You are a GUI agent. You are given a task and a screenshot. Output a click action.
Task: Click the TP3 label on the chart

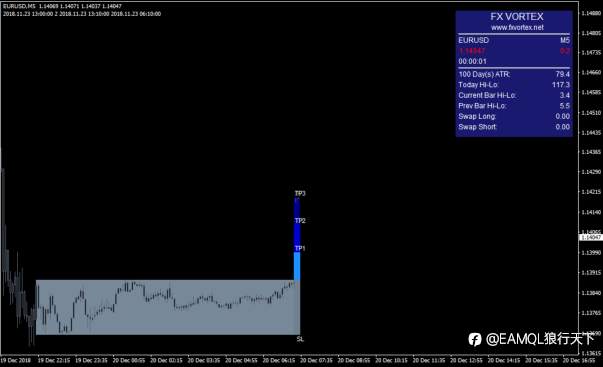coord(300,193)
